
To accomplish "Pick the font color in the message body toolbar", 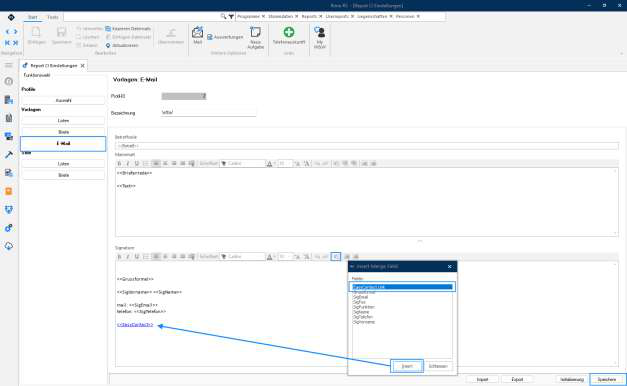I will (270, 164).
